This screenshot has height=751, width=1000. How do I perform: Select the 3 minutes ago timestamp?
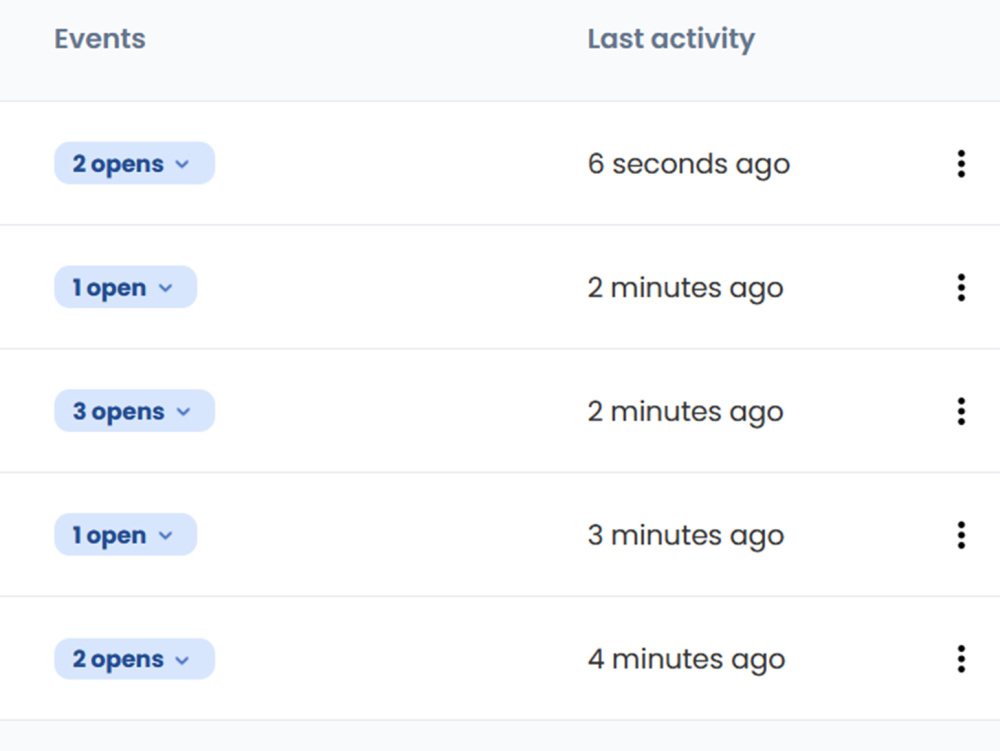coord(686,536)
